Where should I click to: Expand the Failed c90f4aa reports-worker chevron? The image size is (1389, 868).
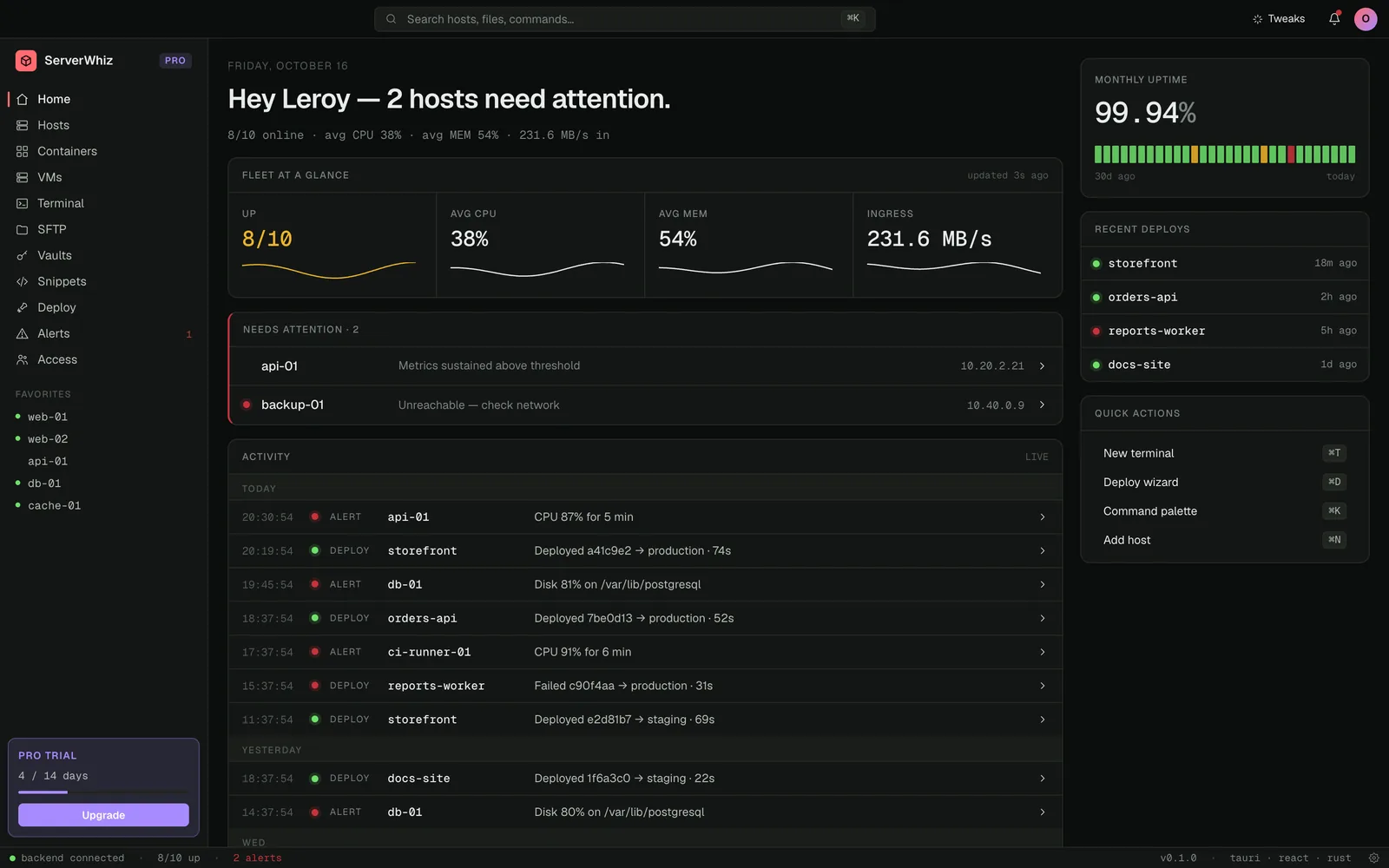(1043, 686)
